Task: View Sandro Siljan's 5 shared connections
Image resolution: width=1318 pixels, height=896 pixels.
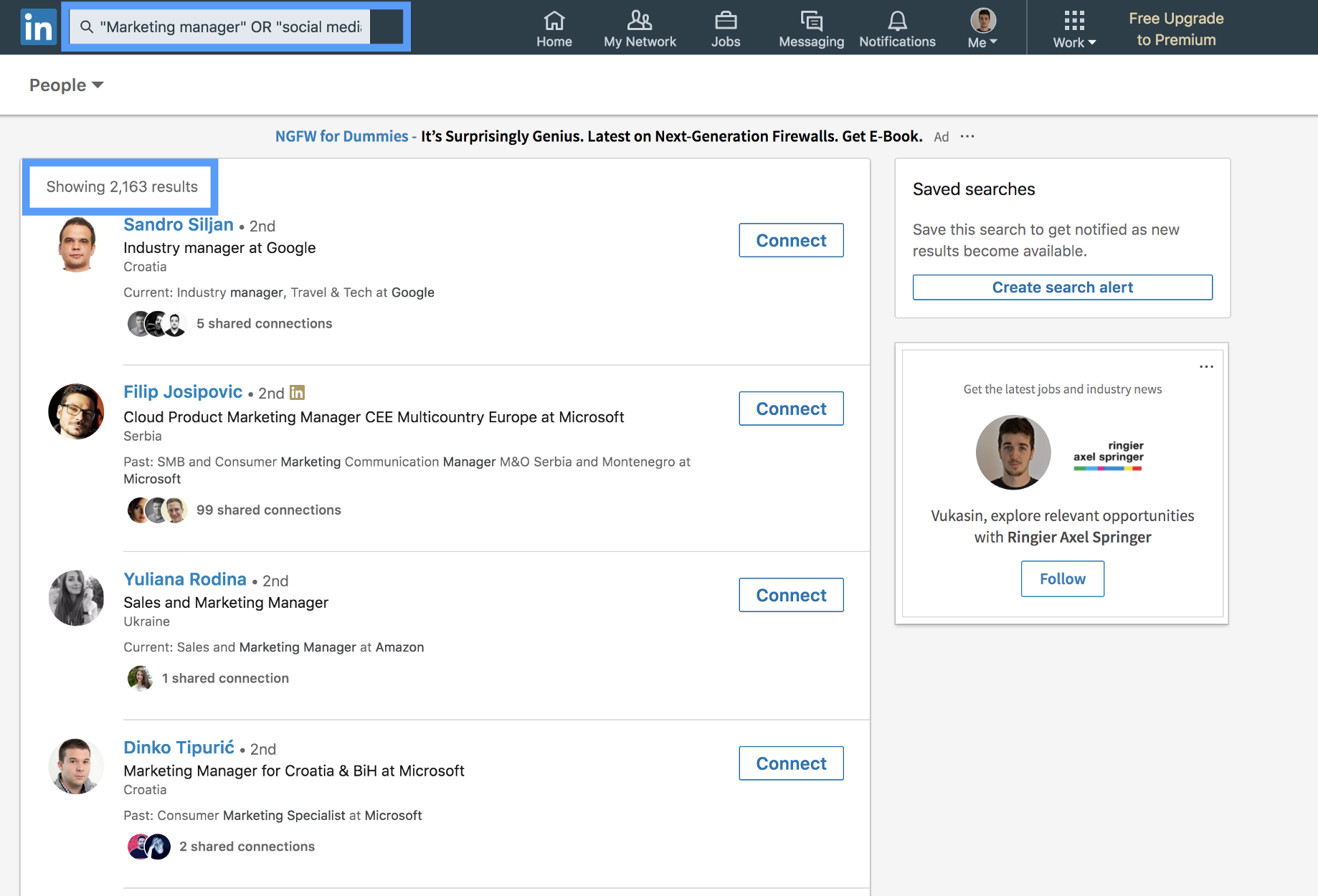Action: pyautogui.click(x=265, y=323)
